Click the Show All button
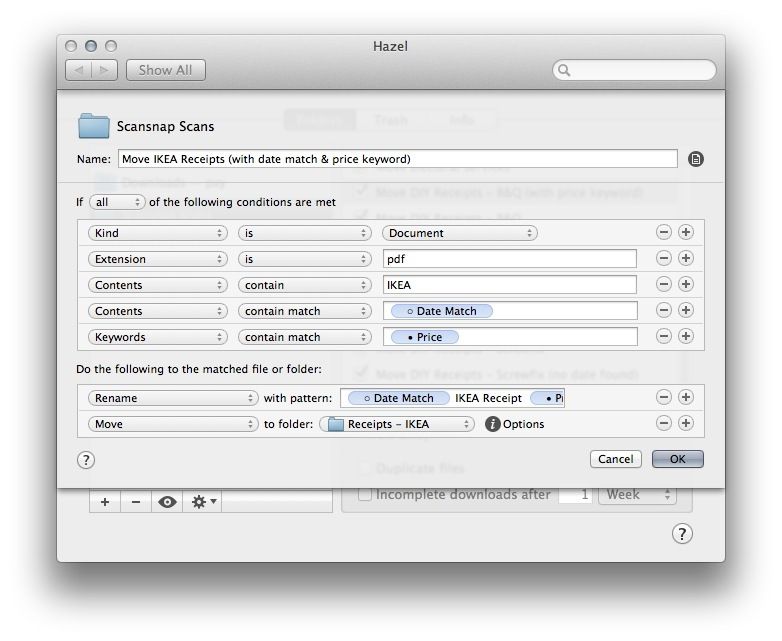 click(166, 70)
